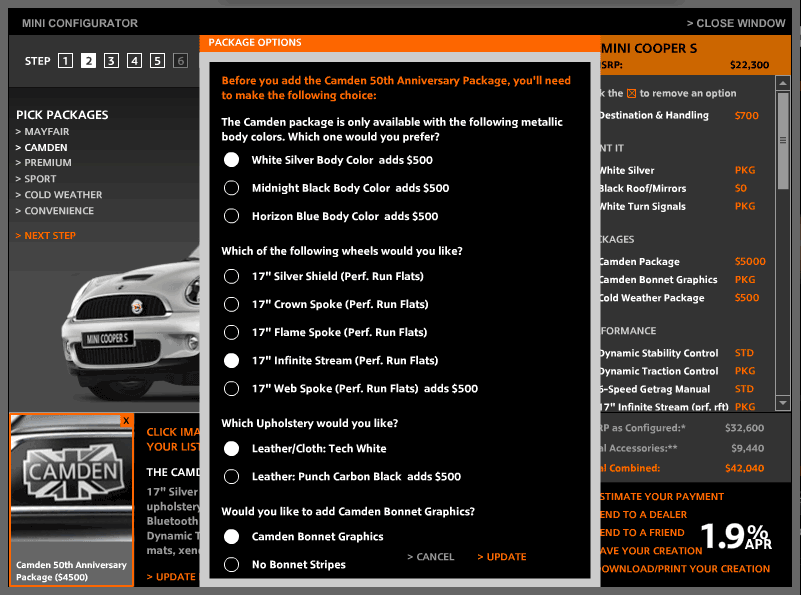Select Camden Bonnet Graphics option

pyautogui.click(x=231, y=536)
